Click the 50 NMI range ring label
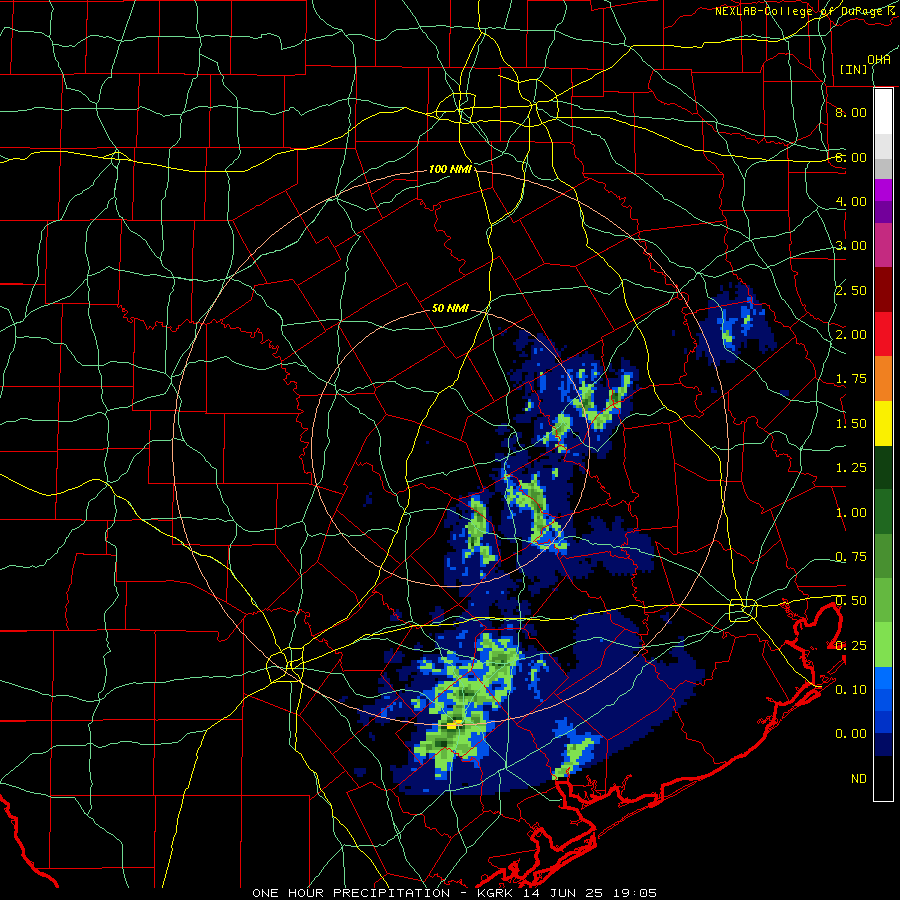Screen dimensions: 900x900 click(x=450, y=308)
